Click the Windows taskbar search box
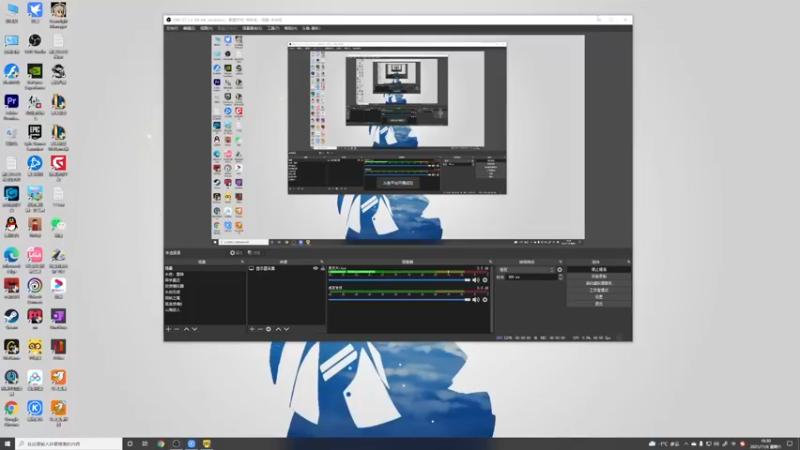 [69, 444]
